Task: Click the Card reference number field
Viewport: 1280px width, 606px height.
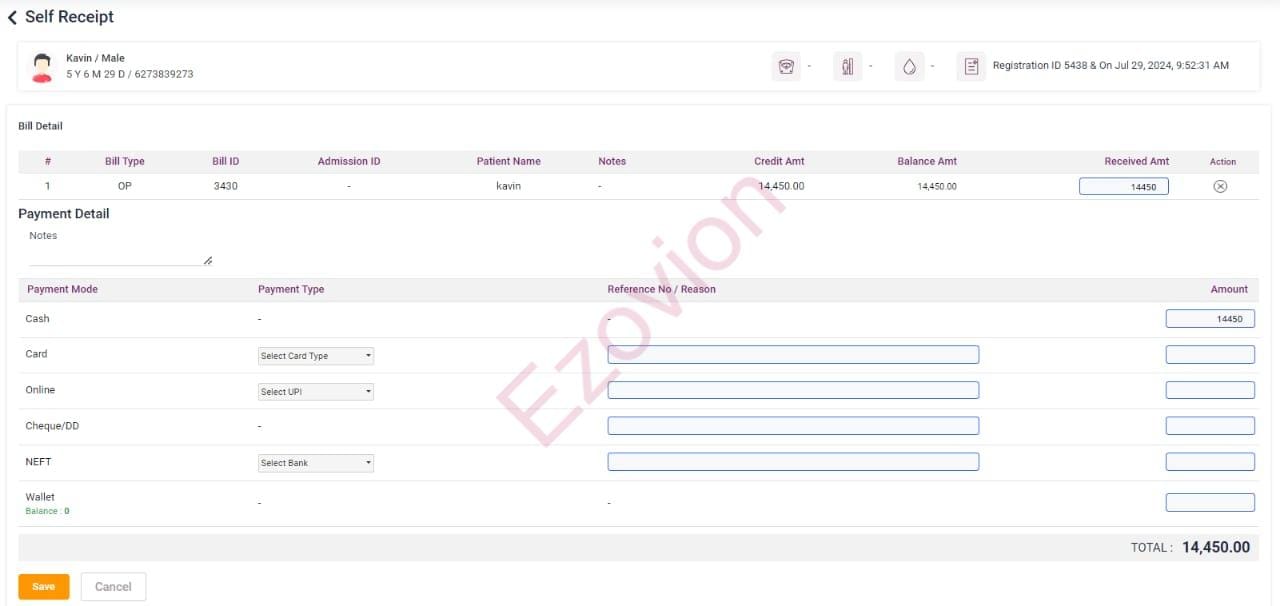Action: [x=793, y=355]
